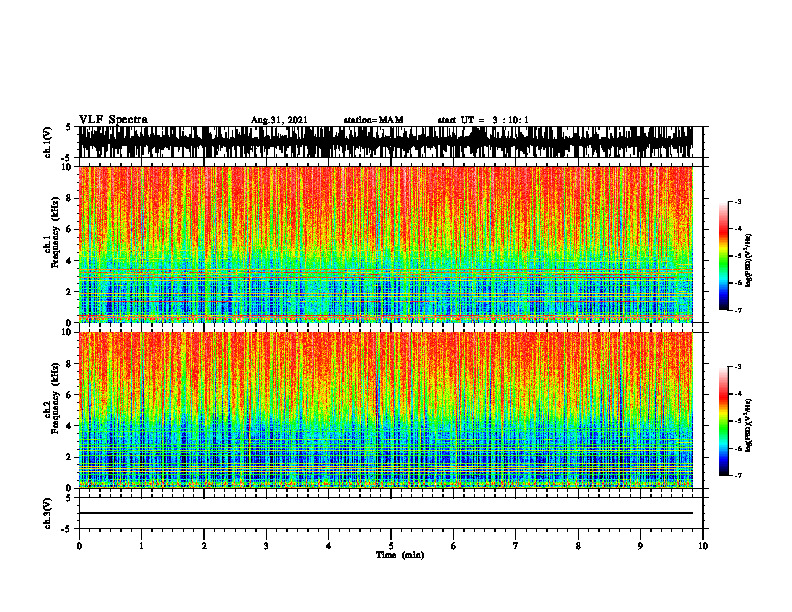Click the ch.1 color bar "-7" label
Screen dimensions: 792x612
[738, 310]
